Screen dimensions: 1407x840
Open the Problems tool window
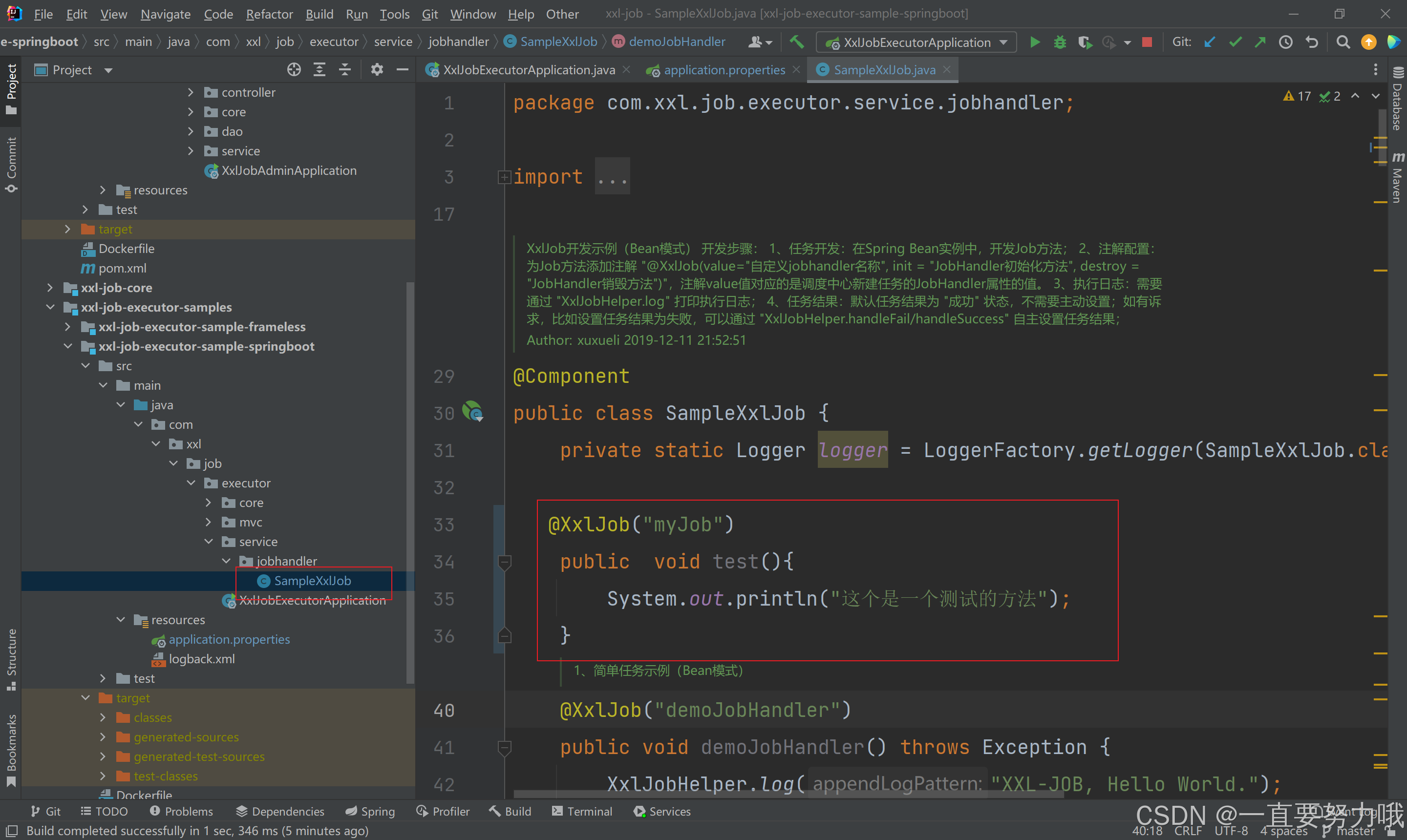pyautogui.click(x=181, y=811)
